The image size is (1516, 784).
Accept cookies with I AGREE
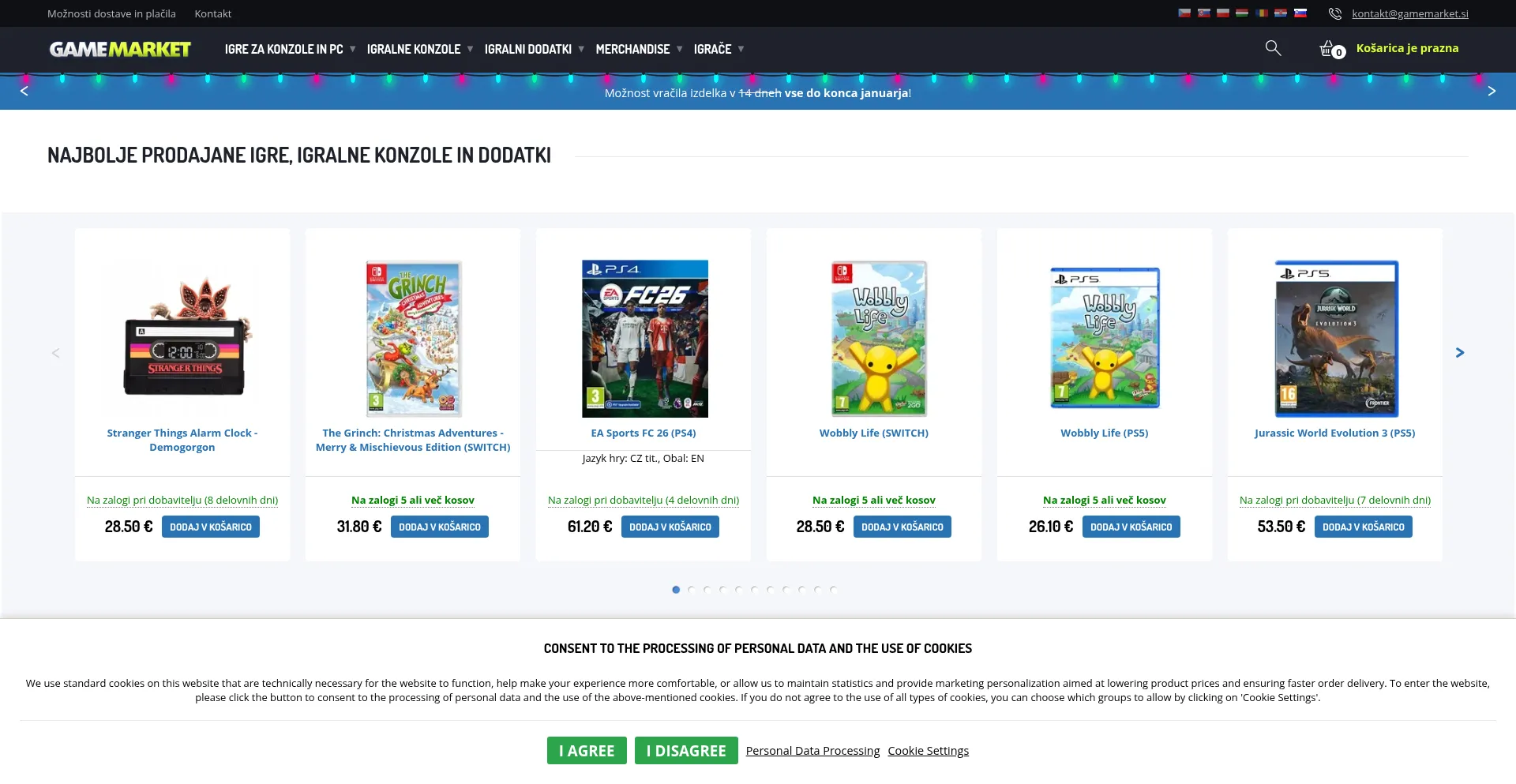click(x=587, y=750)
